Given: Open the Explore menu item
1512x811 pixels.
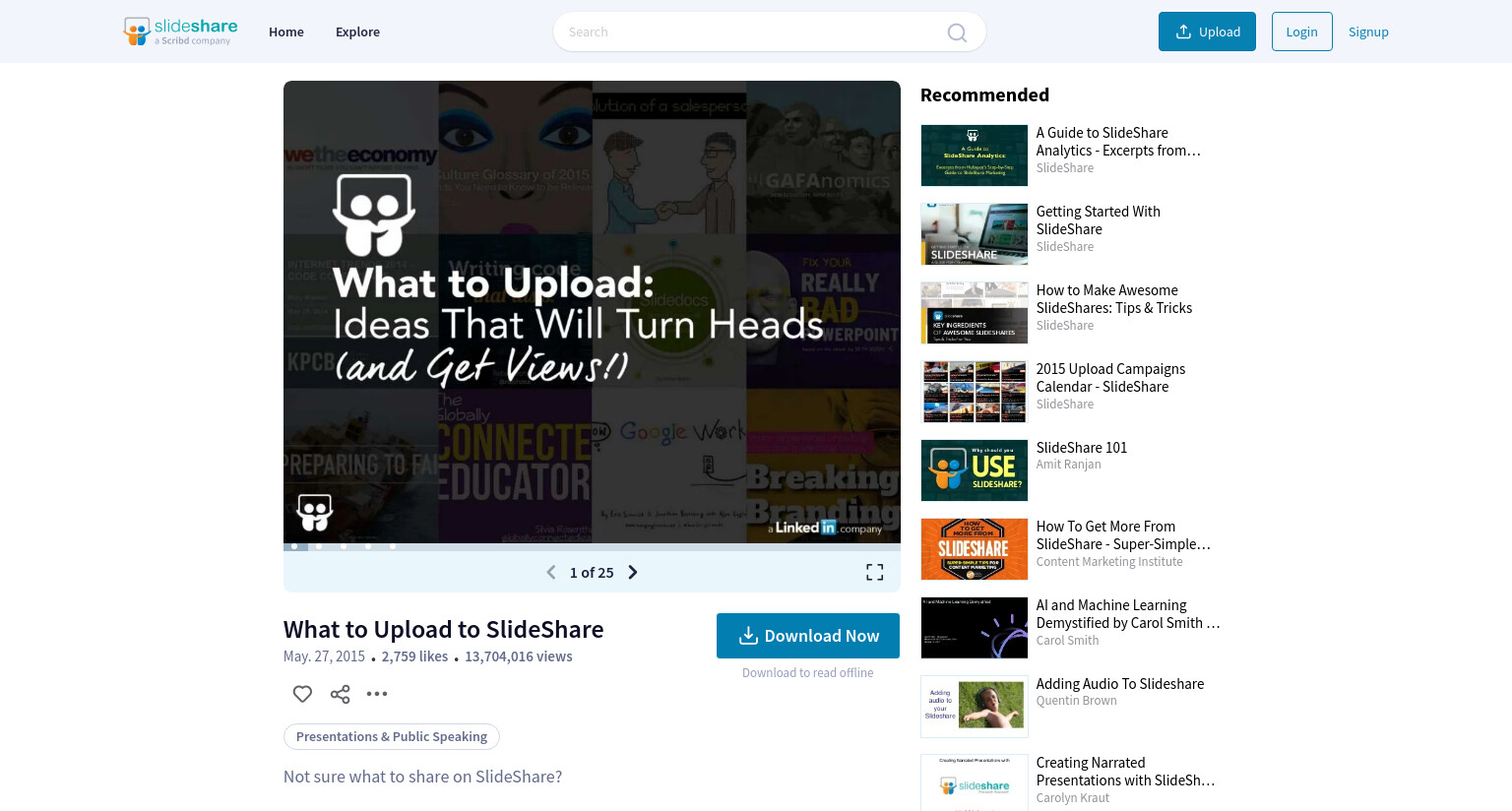Looking at the screenshot, I should pyautogui.click(x=357, y=31).
